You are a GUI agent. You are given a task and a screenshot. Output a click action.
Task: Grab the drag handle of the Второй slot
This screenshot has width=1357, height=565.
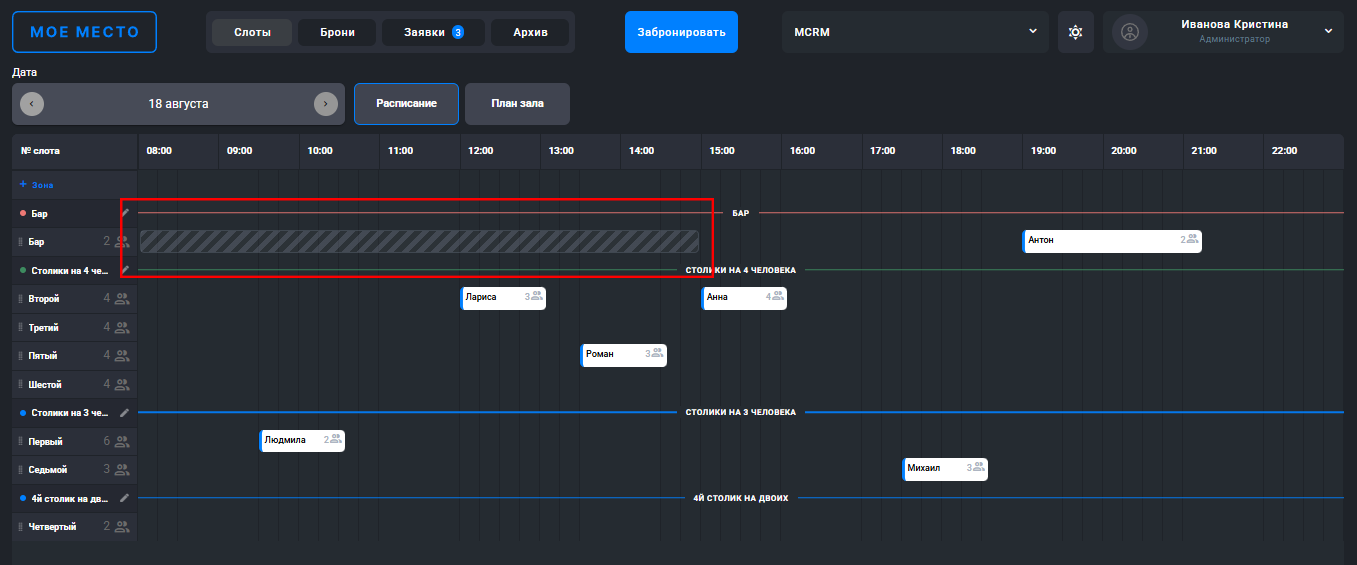pyautogui.click(x=20, y=299)
